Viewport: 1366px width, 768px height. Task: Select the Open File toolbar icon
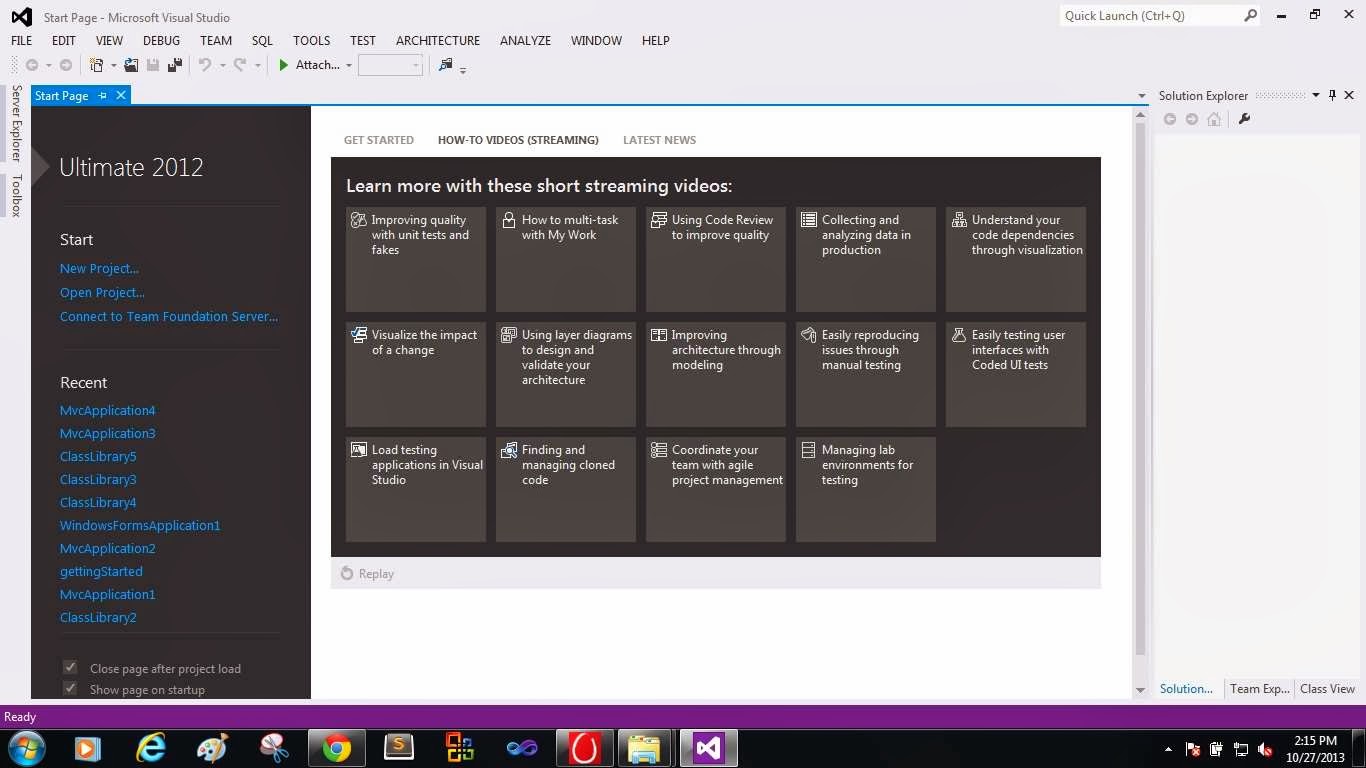pyautogui.click(x=131, y=65)
